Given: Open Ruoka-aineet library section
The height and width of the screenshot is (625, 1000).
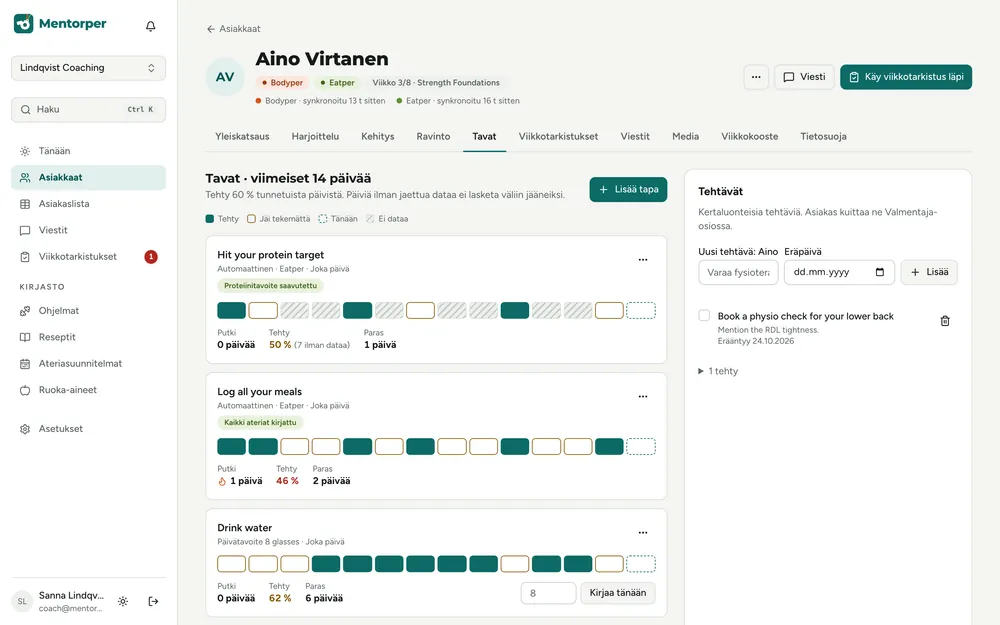Looking at the screenshot, I should (x=88, y=390).
